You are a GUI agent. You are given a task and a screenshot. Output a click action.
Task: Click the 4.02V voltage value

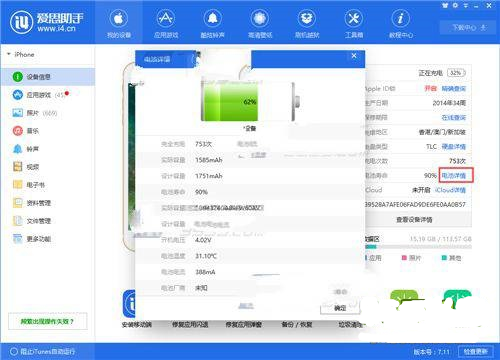(x=203, y=240)
